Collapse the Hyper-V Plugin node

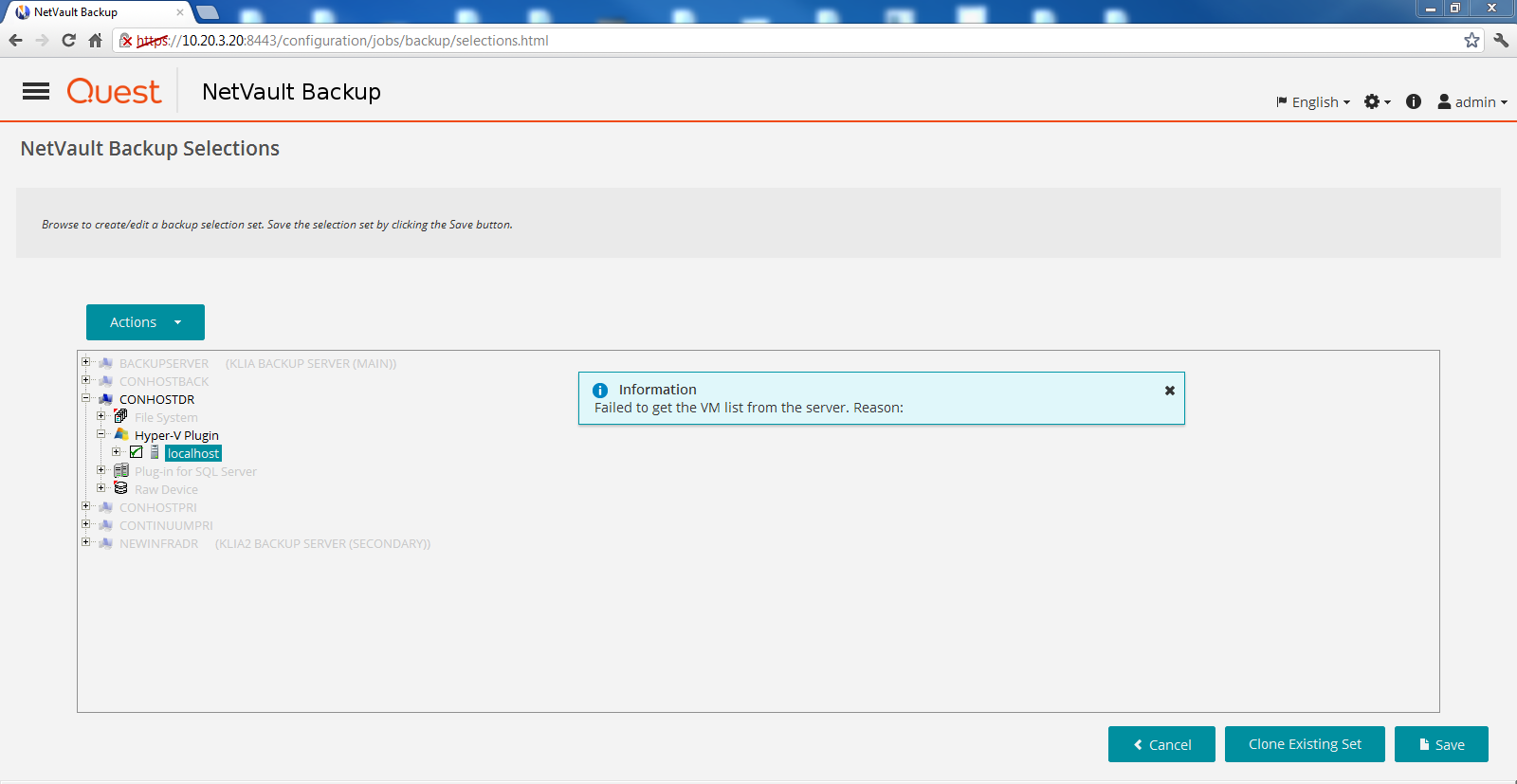101,434
